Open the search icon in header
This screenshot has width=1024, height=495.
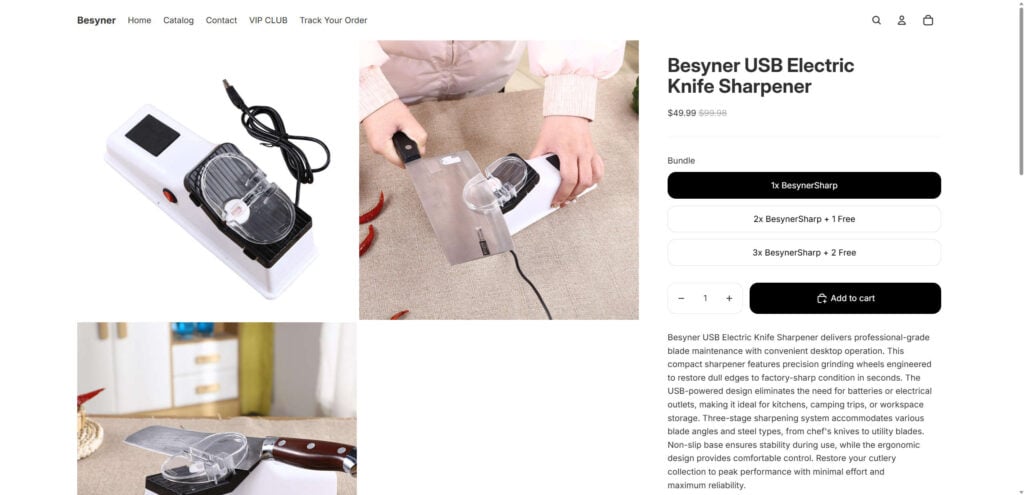[876, 20]
